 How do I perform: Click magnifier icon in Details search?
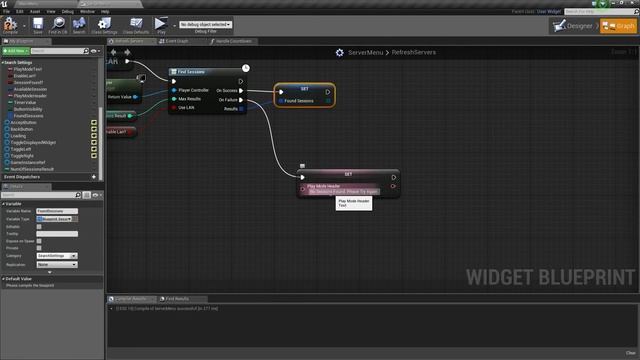[78, 195]
